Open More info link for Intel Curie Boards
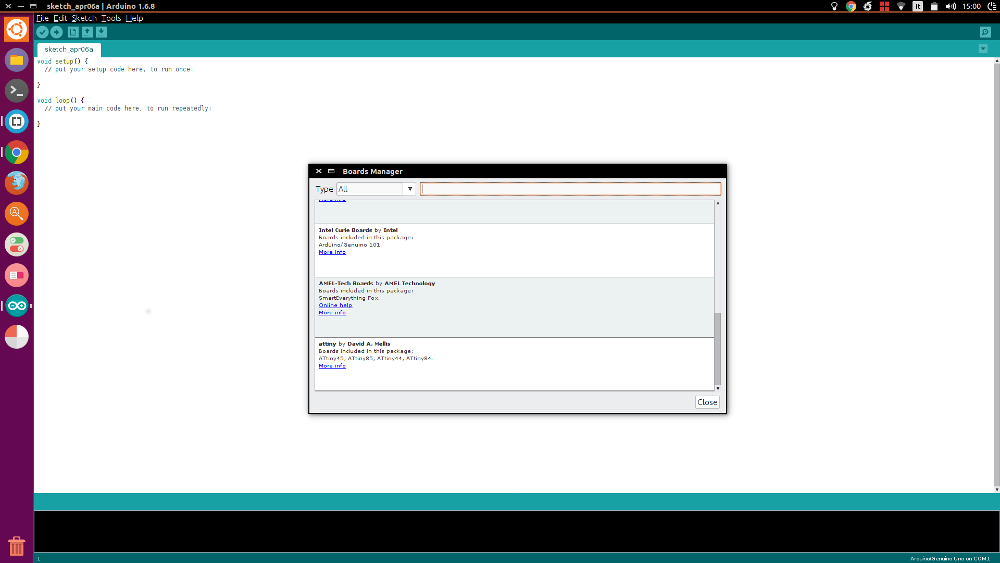 point(332,252)
